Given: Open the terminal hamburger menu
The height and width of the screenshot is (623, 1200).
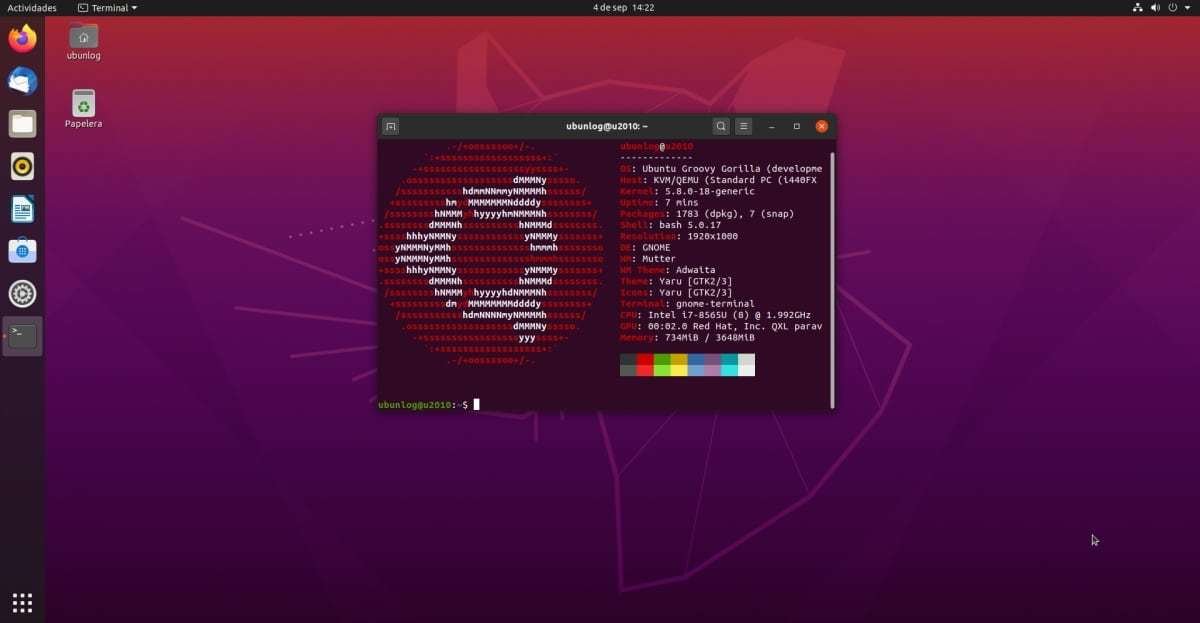Looking at the screenshot, I should tap(744, 126).
